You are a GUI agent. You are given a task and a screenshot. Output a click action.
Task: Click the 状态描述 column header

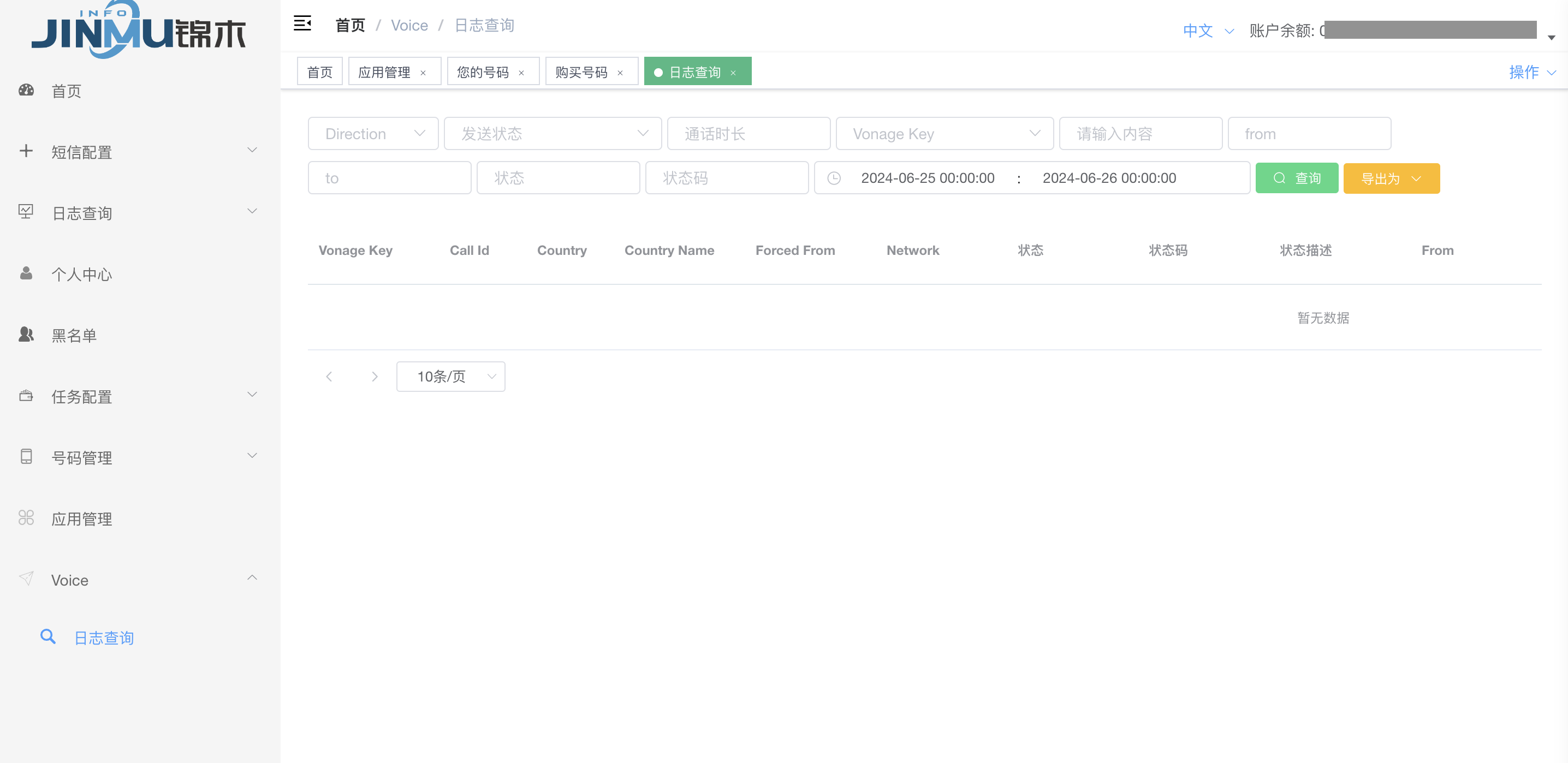(1305, 250)
